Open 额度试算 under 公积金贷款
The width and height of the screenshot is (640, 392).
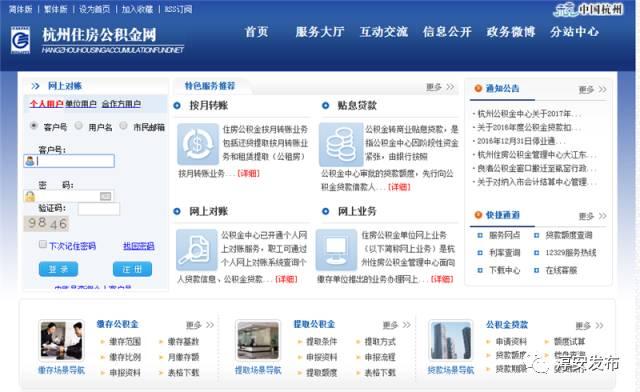tap(569, 341)
